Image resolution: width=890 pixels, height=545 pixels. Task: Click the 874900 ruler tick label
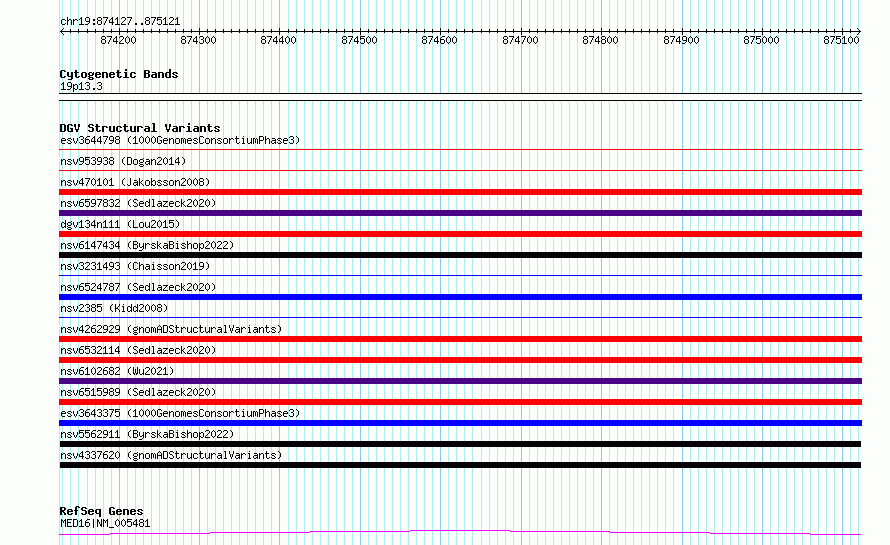click(x=681, y=40)
